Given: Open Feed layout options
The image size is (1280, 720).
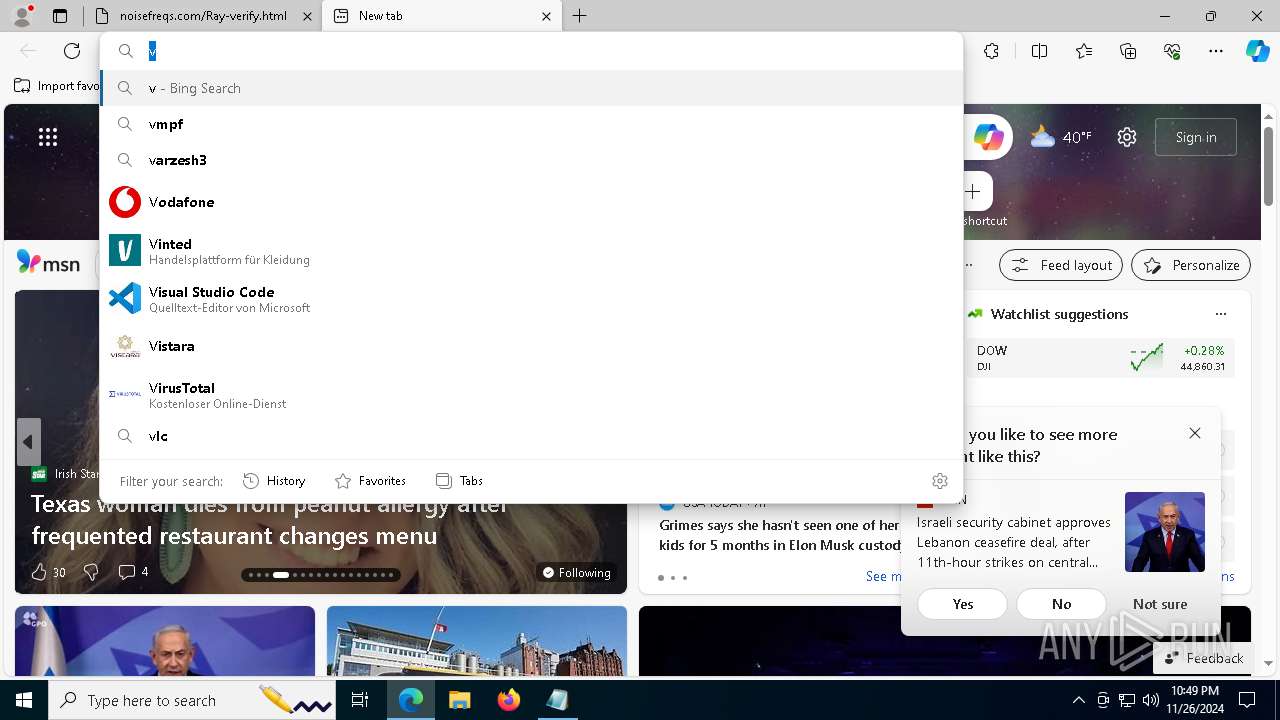Looking at the screenshot, I should [1061, 265].
